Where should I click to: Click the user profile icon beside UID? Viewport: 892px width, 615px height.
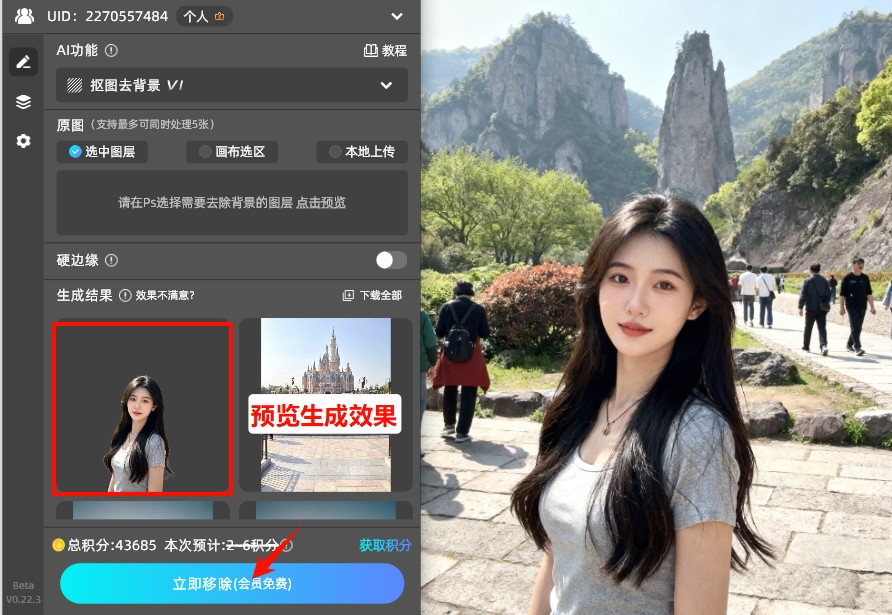pyautogui.click(x=23, y=16)
